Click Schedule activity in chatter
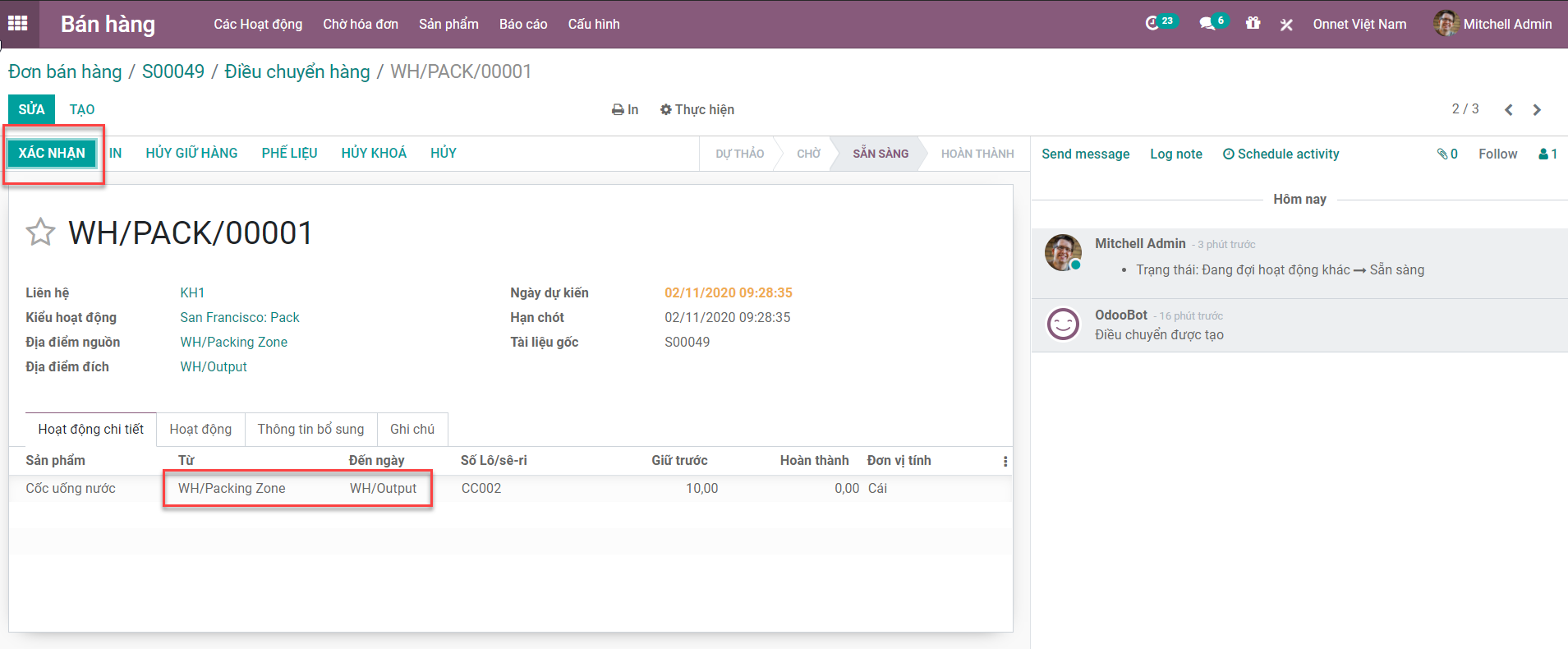Screen dimensions: 1568x649 coord(1281,154)
